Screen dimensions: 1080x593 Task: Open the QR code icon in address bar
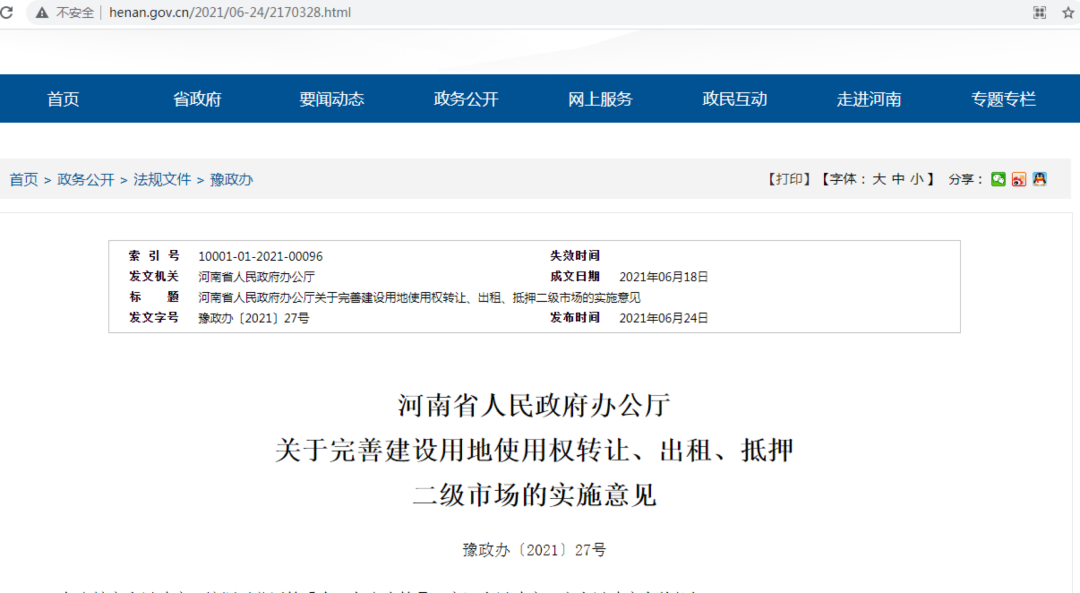pos(1040,13)
